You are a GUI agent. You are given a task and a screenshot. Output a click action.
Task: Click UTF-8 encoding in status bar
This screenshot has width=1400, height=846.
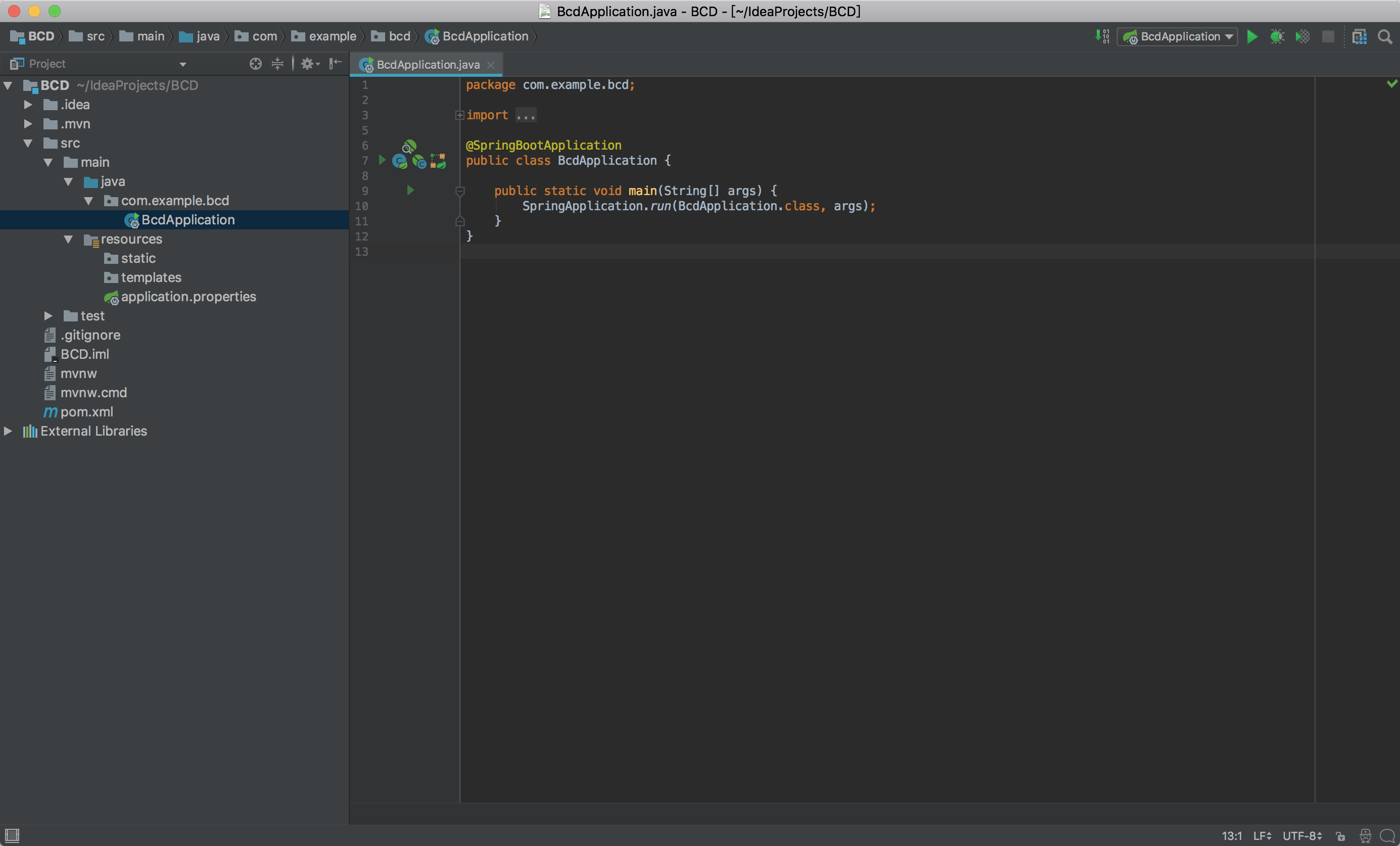point(1302,836)
